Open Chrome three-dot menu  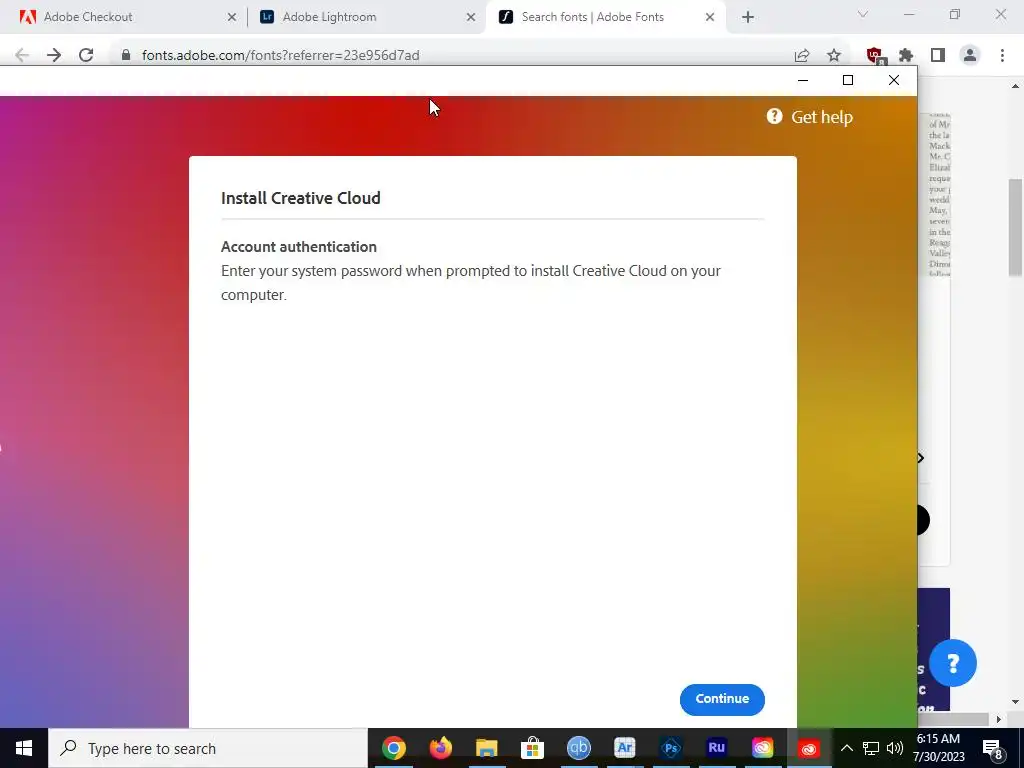click(x=1002, y=56)
